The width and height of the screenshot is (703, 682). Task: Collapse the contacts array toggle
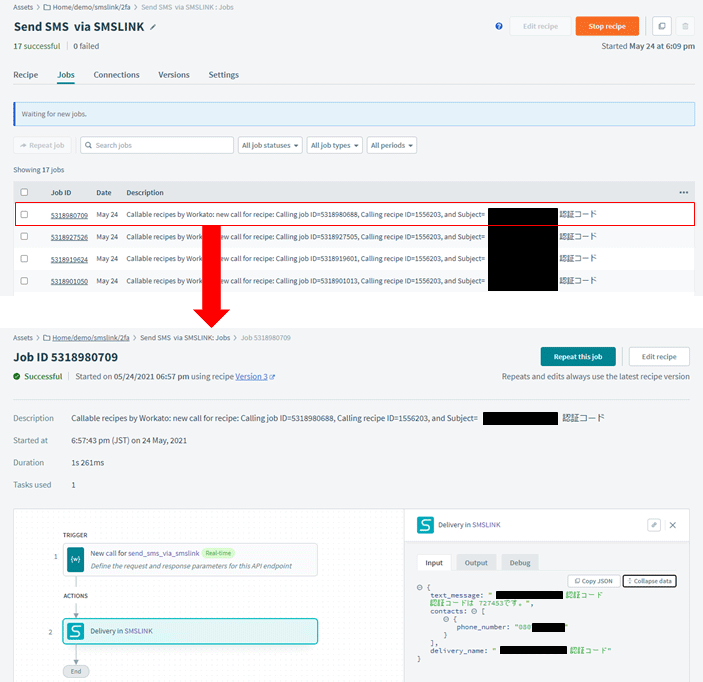(x=474, y=611)
